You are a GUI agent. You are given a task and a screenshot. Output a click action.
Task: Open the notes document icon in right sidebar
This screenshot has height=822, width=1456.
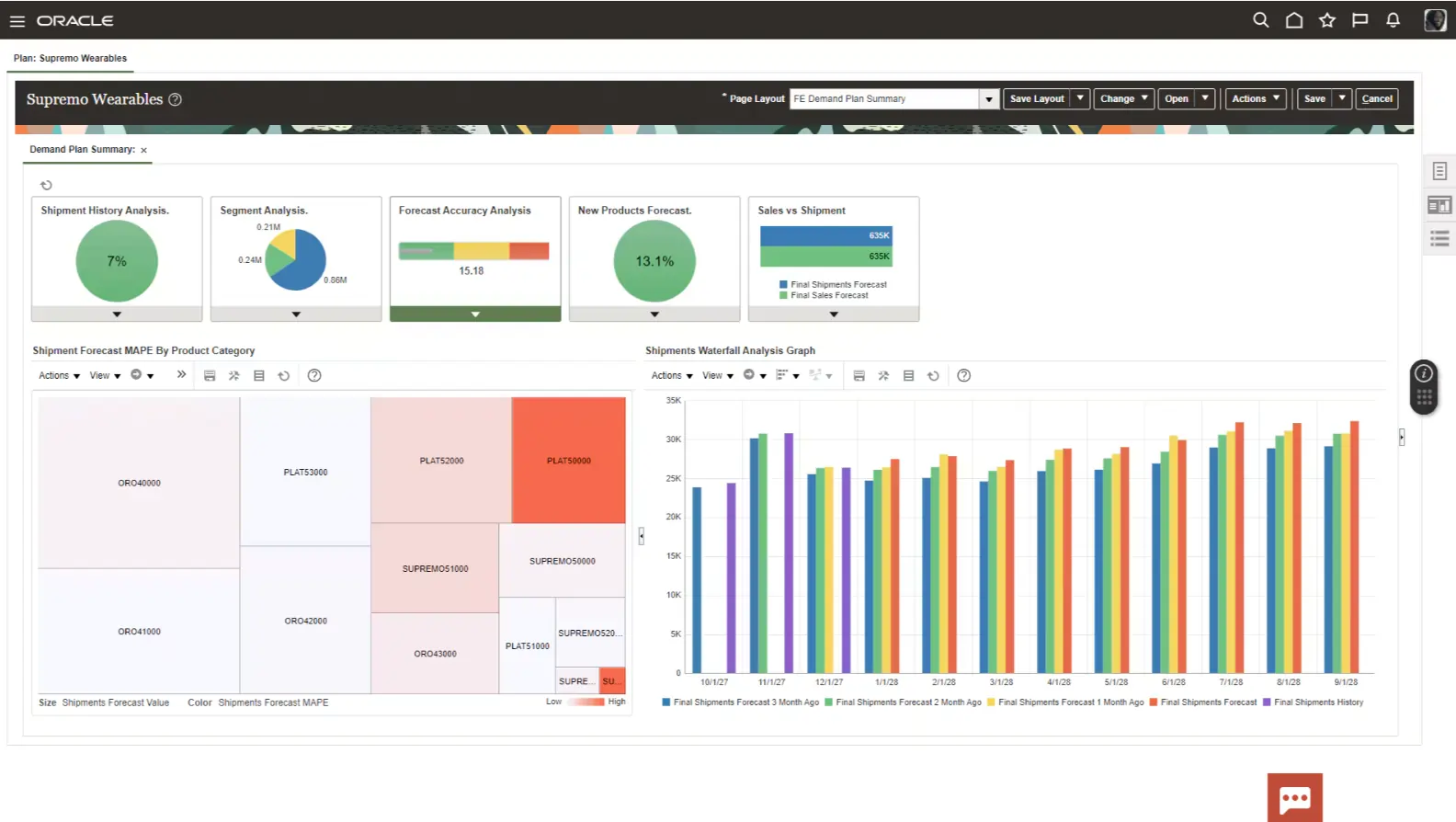click(x=1439, y=171)
